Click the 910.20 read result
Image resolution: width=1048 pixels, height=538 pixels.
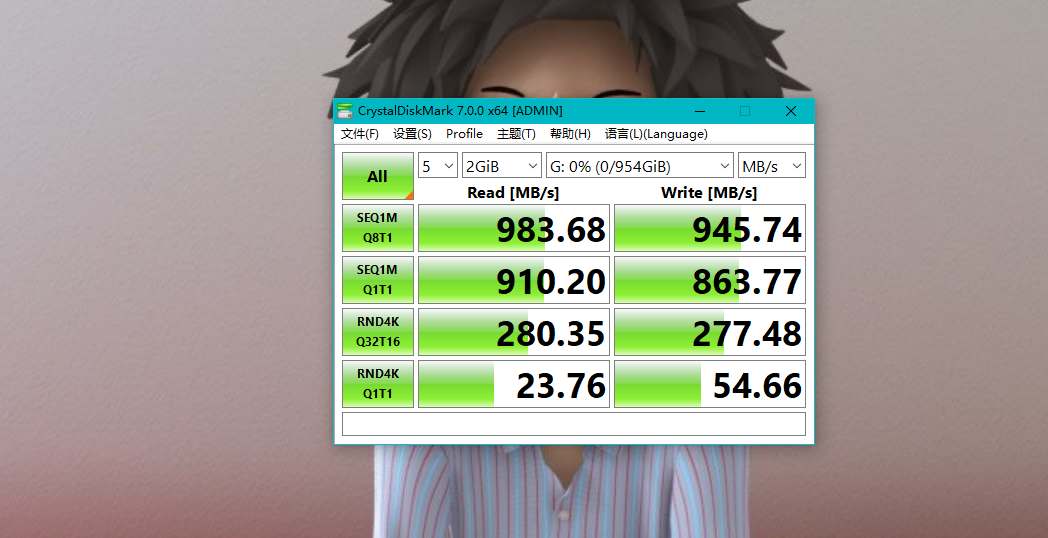(514, 280)
